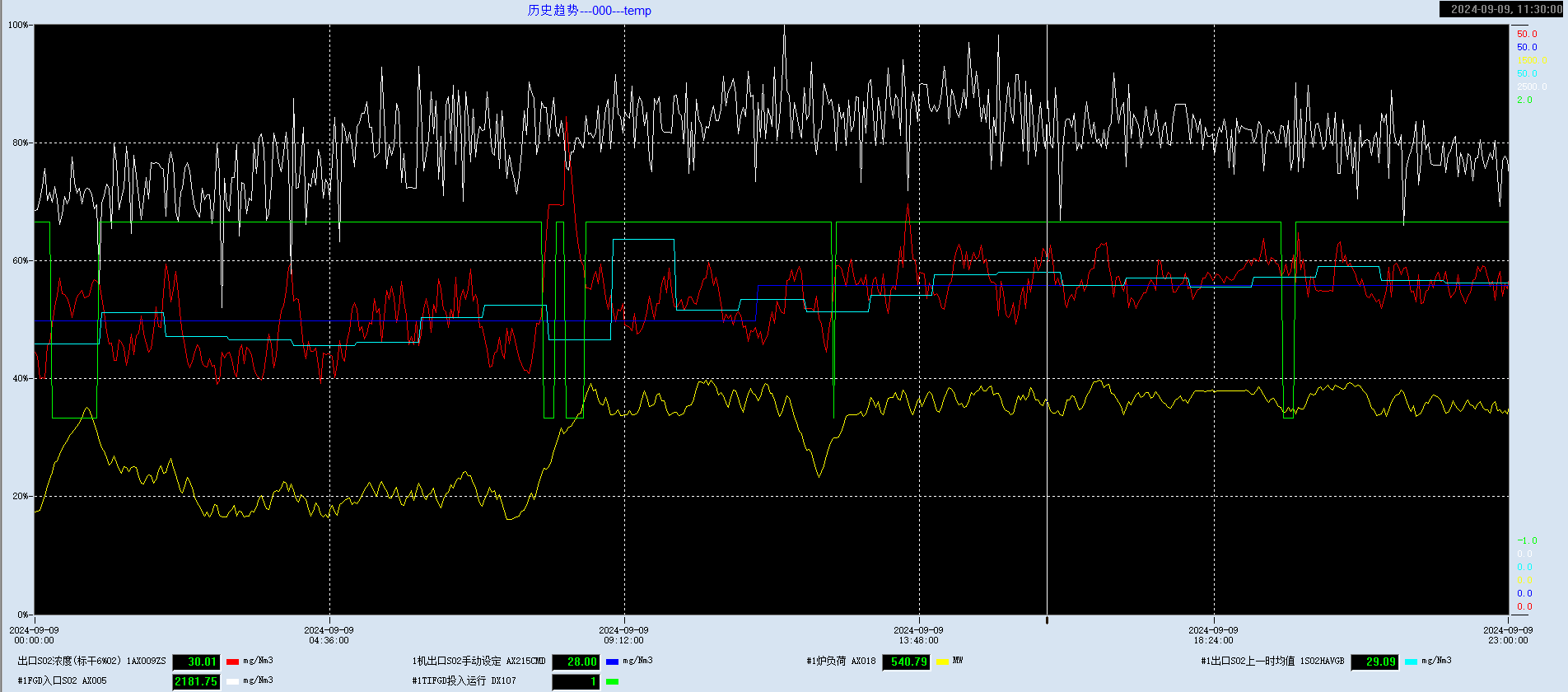Click the blue lower range value 0.0
The height and width of the screenshot is (692, 1568).
click(1524, 594)
